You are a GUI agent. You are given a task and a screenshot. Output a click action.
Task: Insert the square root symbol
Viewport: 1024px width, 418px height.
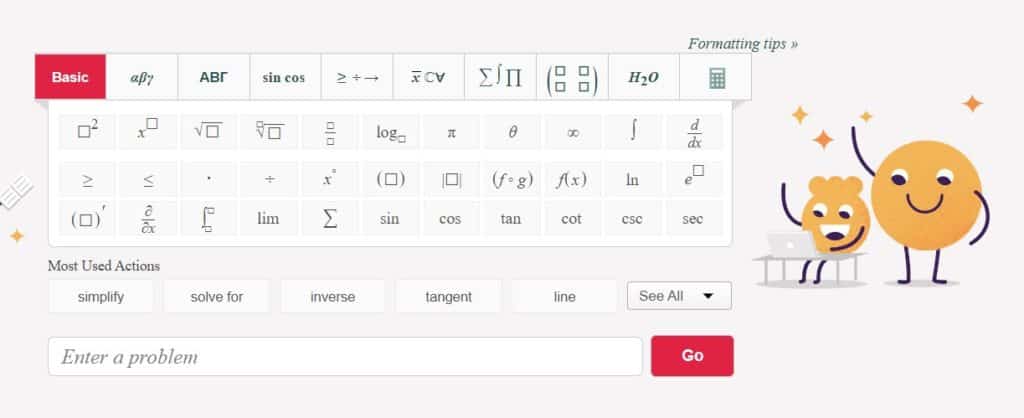pos(208,132)
